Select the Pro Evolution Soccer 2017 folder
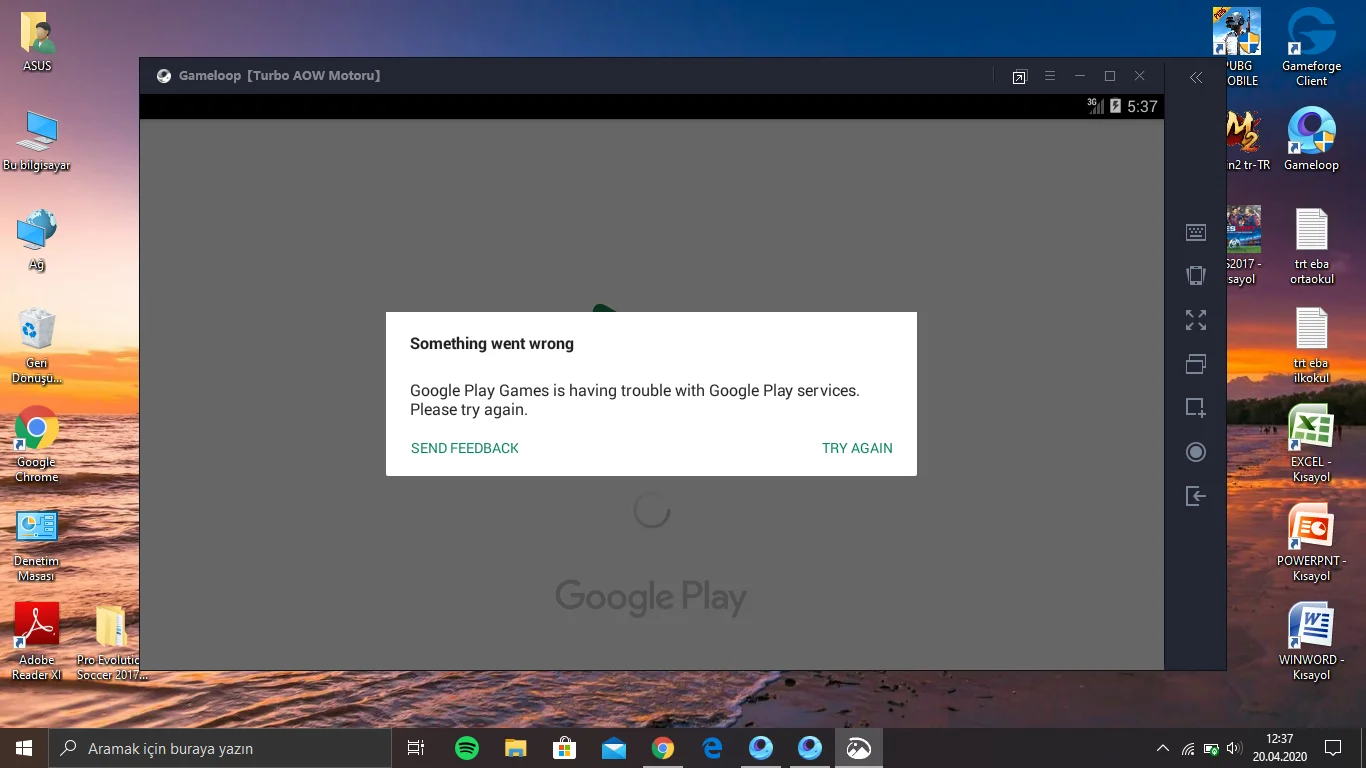Screen dimensions: 1366x768 112,642
